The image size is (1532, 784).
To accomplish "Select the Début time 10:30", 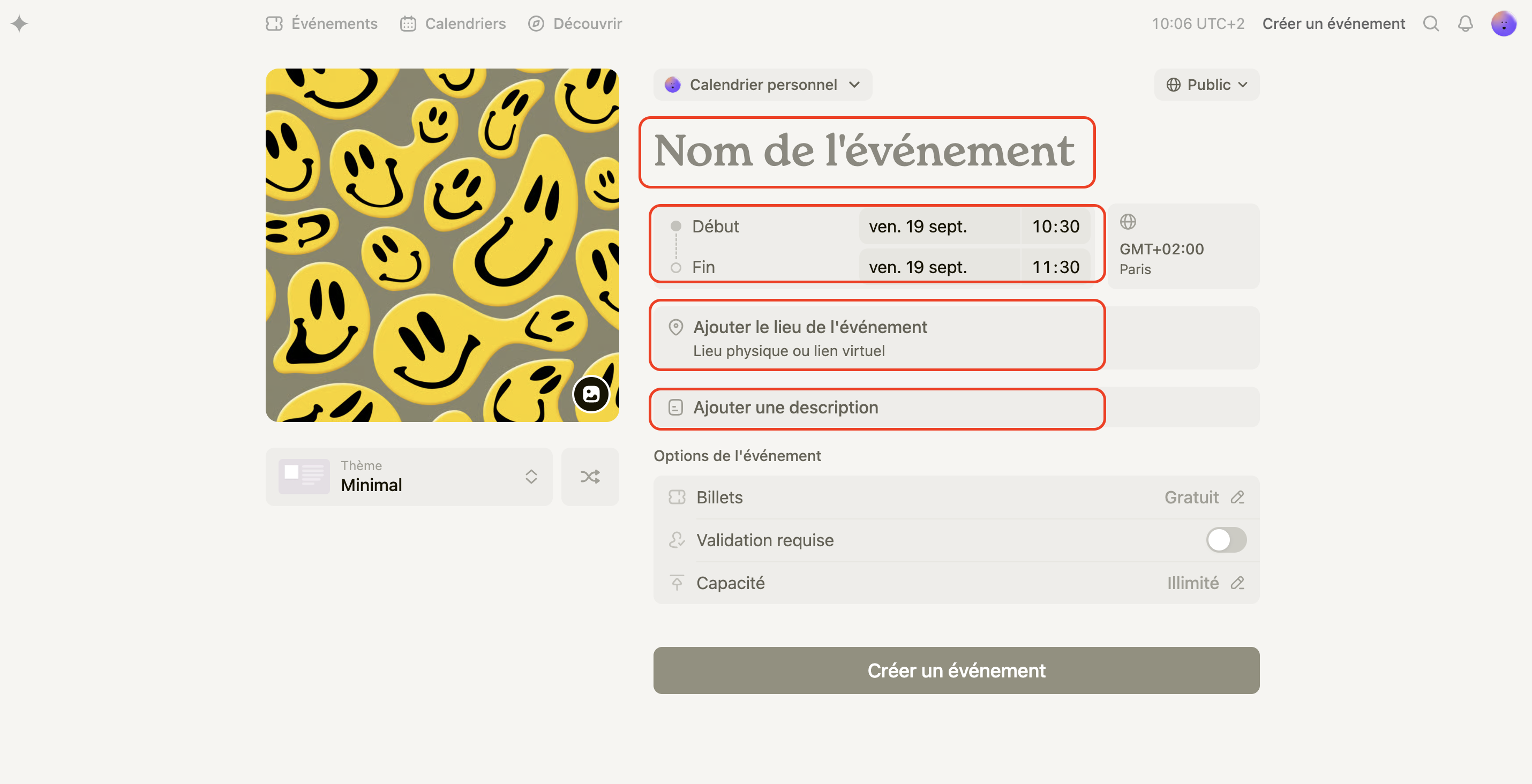I will (1055, 227).
